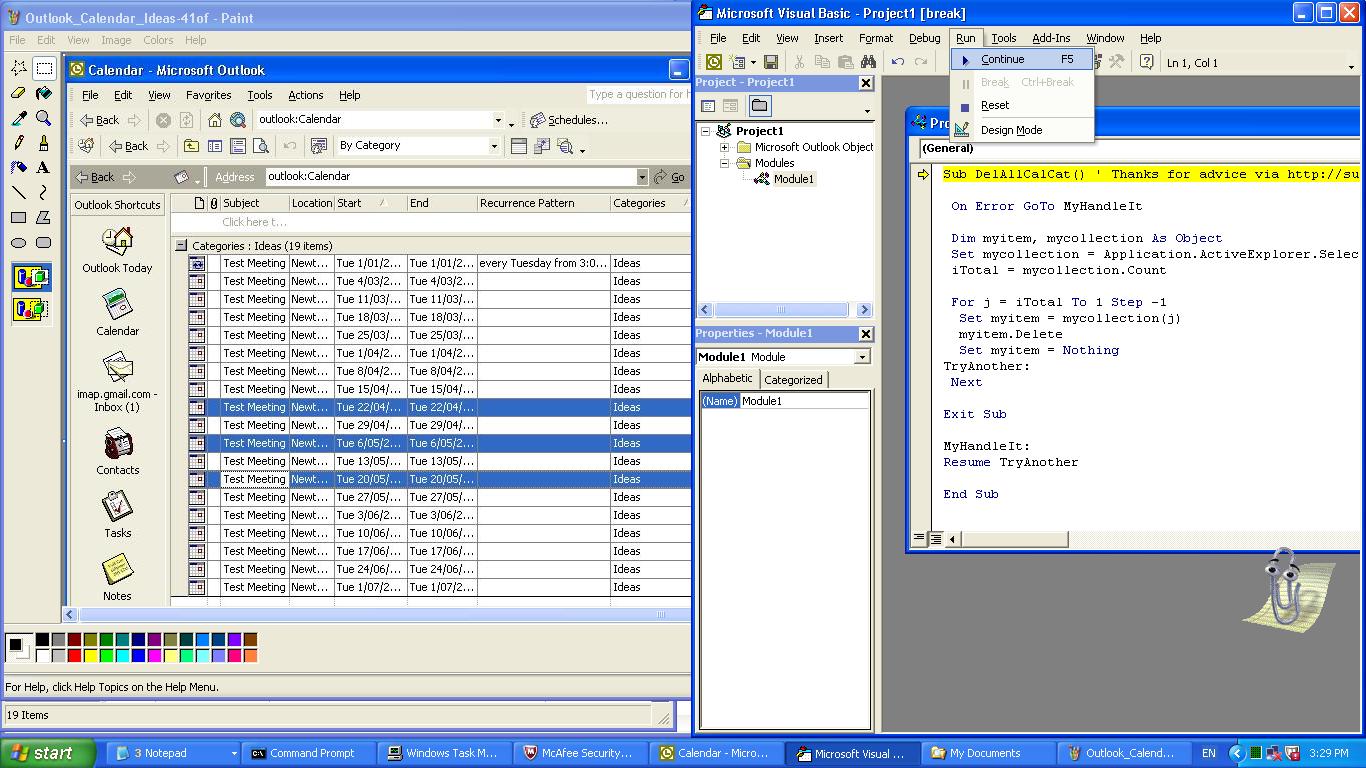Open the Module1 object dropdown in Properties

(x=862, y=357)
